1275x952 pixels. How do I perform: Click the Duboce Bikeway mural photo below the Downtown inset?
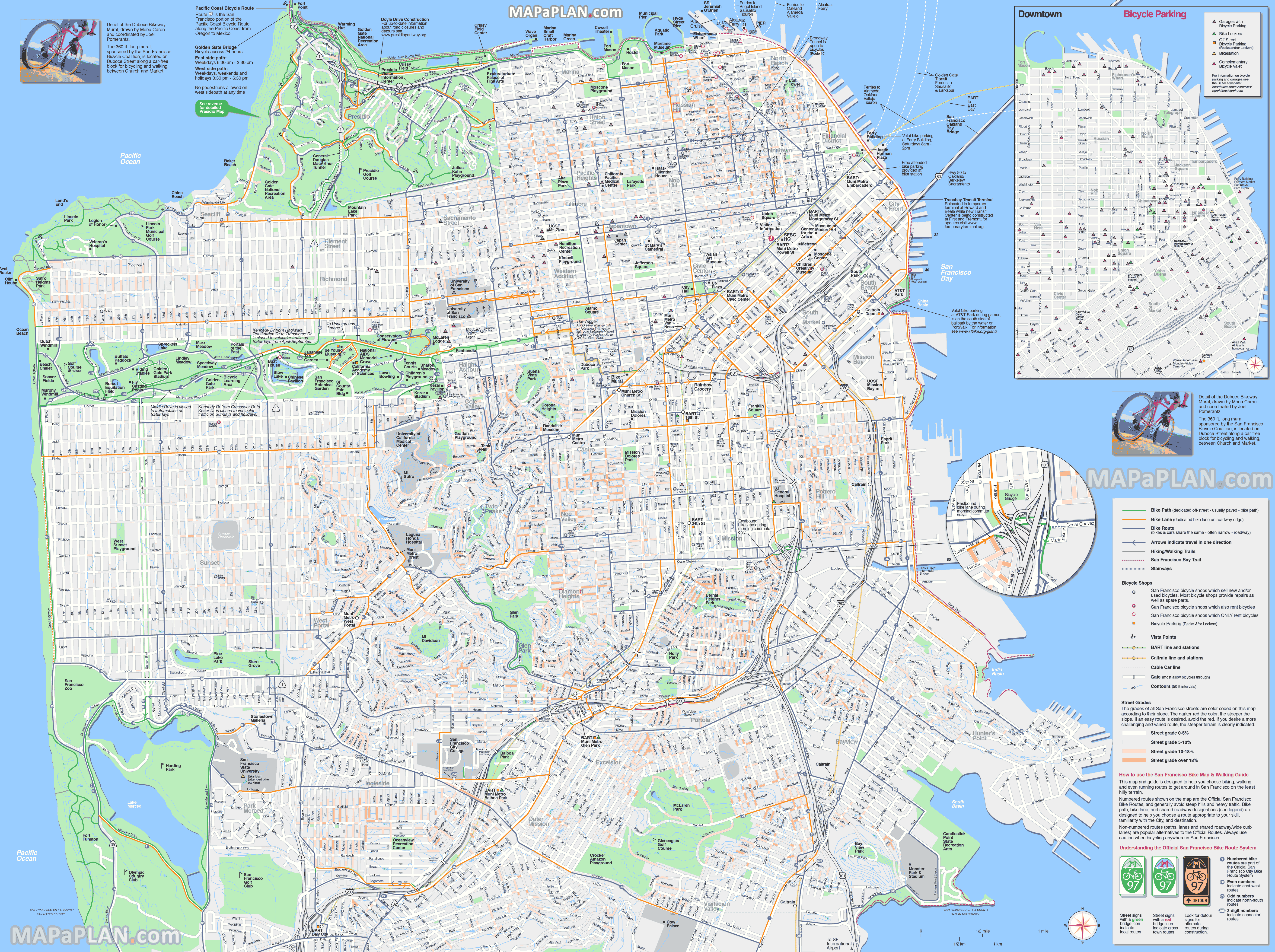(x=1152, y=423)
